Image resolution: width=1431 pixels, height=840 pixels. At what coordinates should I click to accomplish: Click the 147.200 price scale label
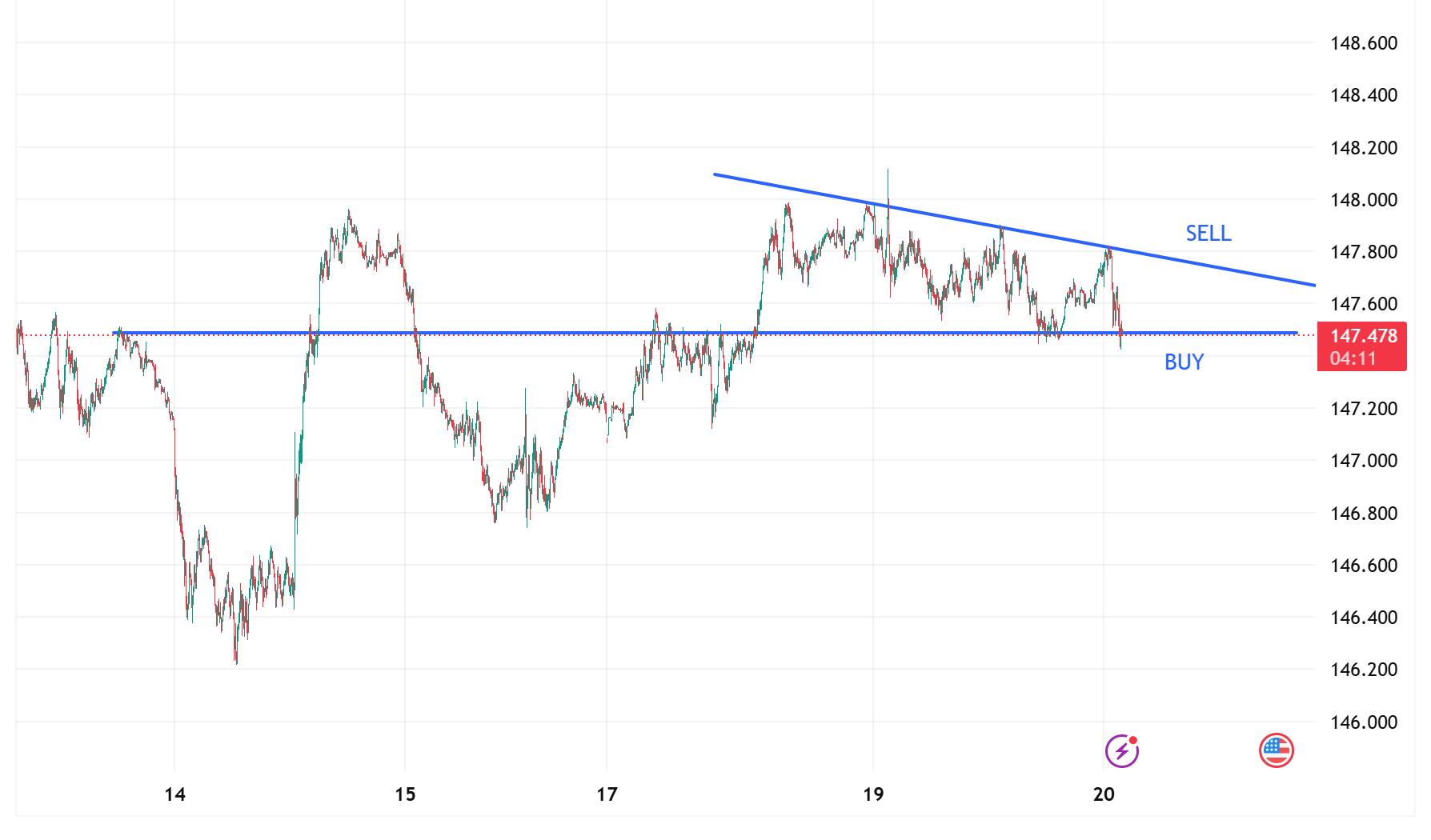click(1364, 409)
